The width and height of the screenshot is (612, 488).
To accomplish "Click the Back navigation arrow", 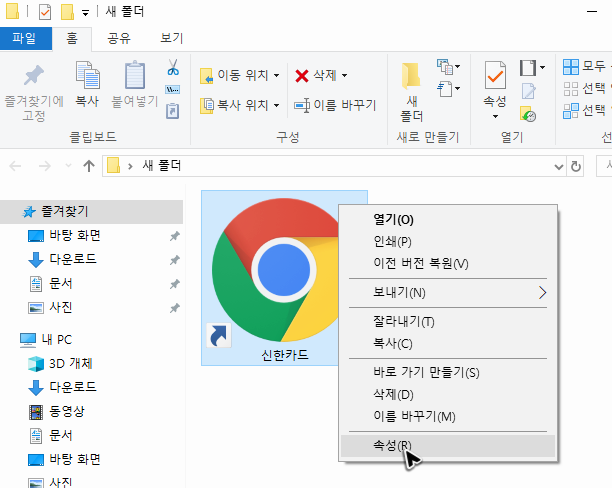I will [15, 166].
